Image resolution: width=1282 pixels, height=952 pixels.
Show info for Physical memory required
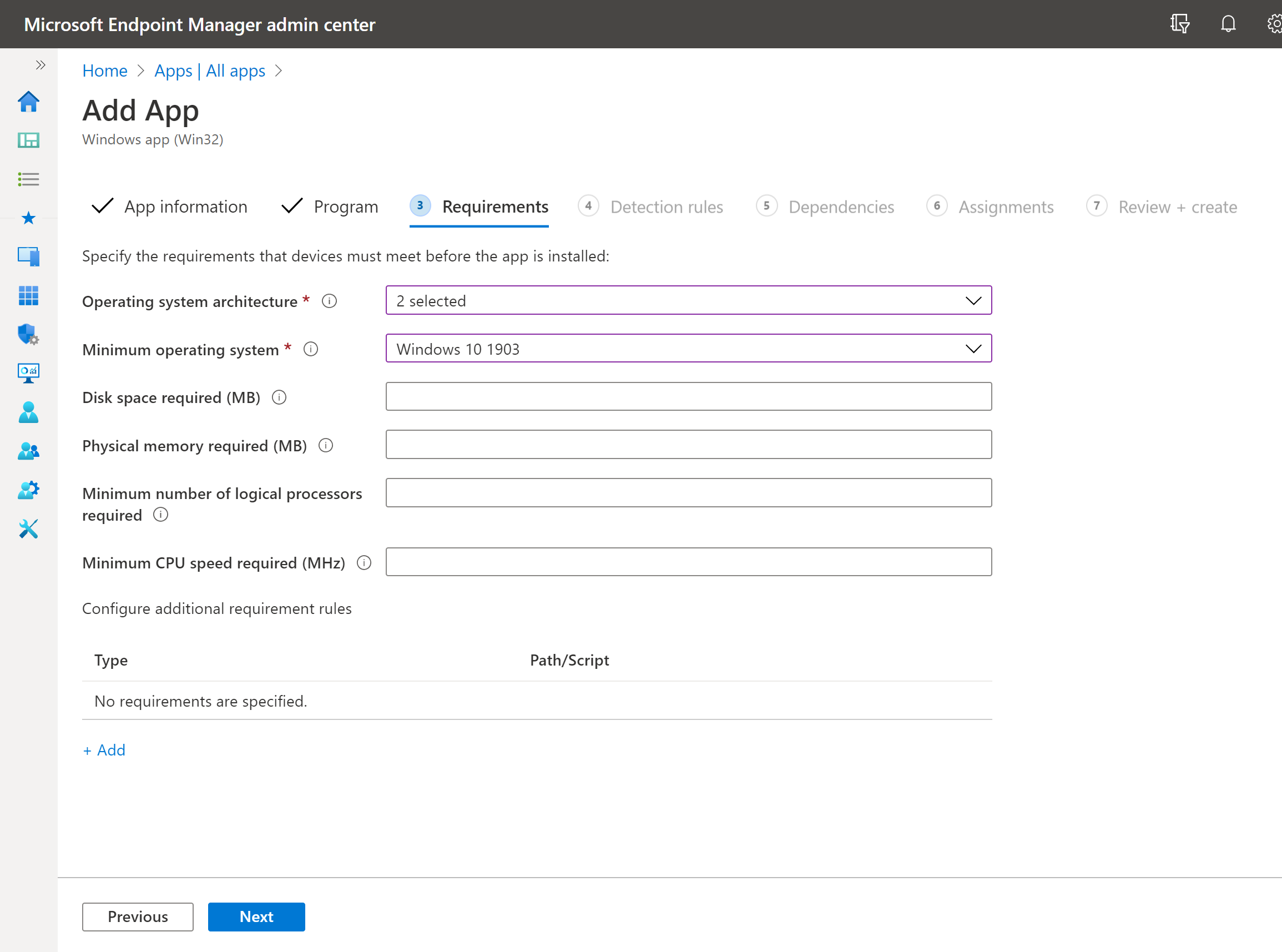coord(326,445)
